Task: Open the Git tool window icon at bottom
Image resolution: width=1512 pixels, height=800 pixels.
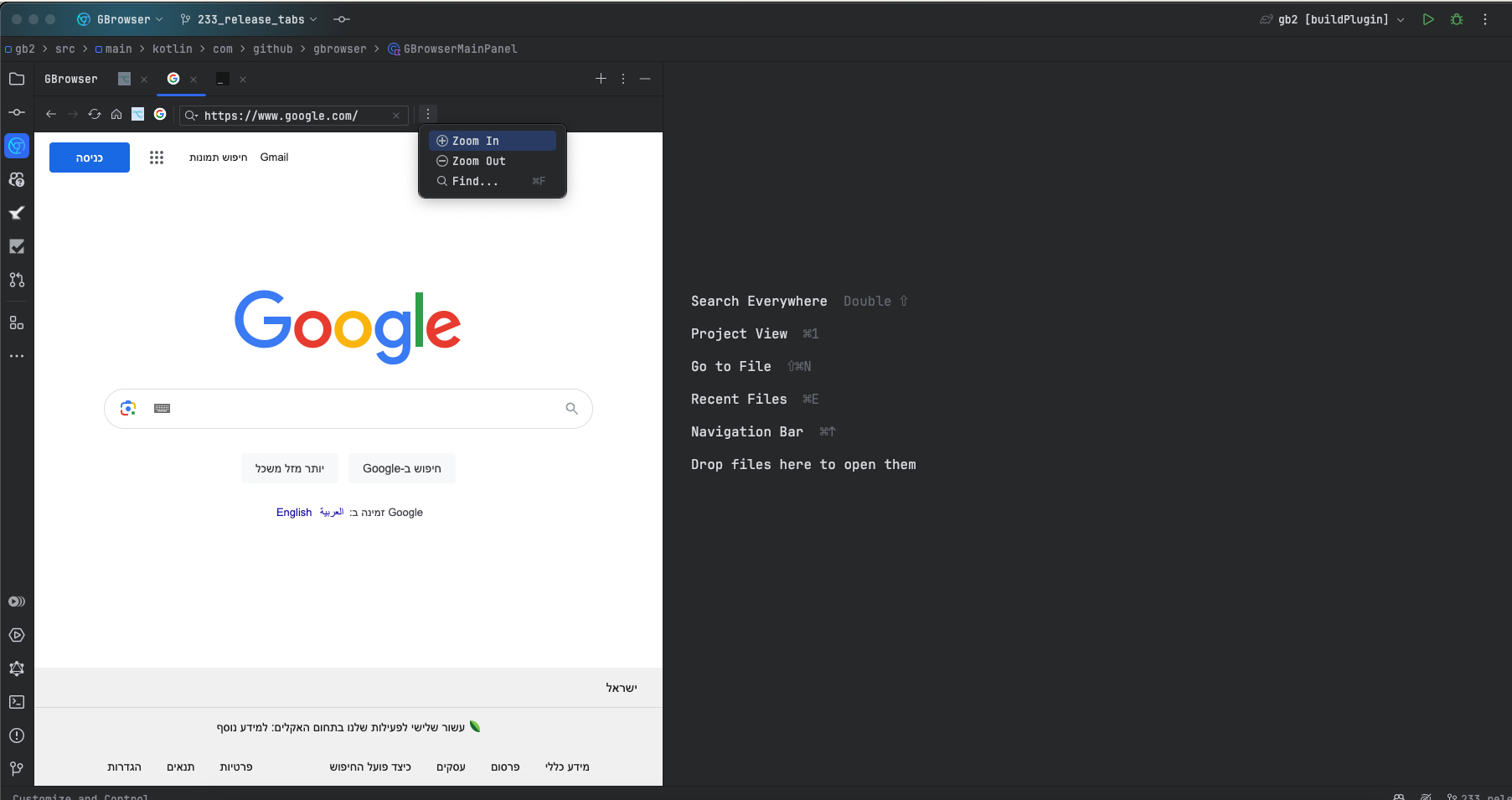Action: [17, 769]
